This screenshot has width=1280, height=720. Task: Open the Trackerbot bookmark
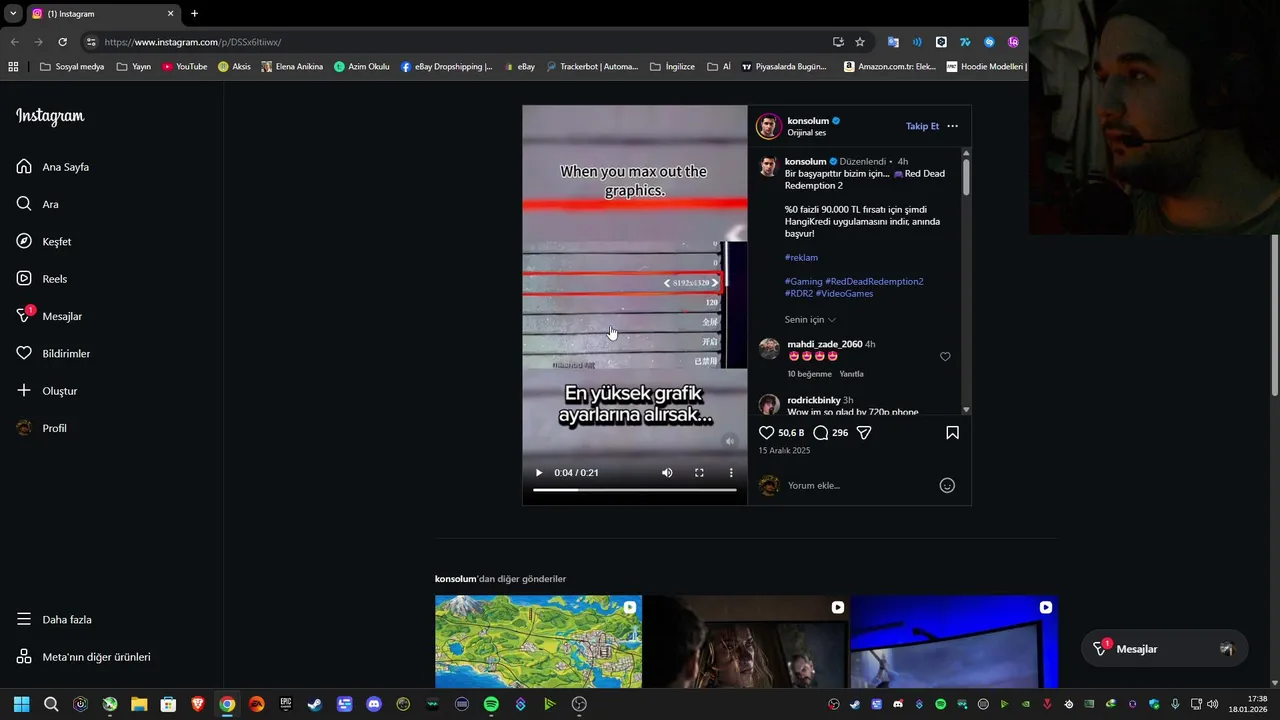coord(592,67)
